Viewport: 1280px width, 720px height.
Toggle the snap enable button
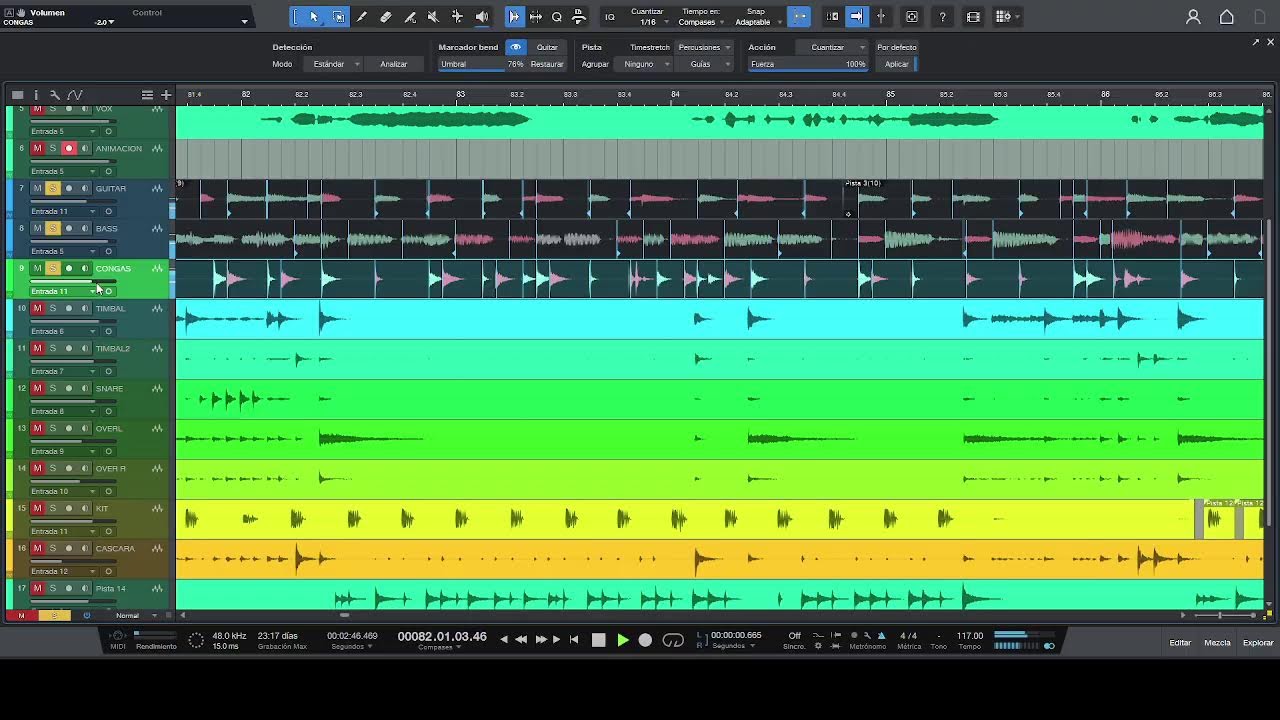tap(799, 17)
